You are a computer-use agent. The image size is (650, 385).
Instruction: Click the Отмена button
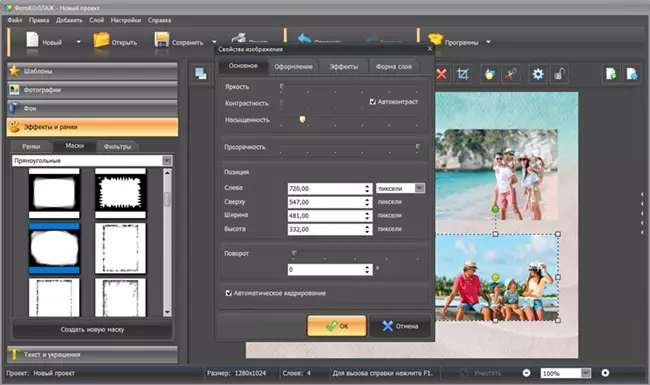tap(400, 326)
